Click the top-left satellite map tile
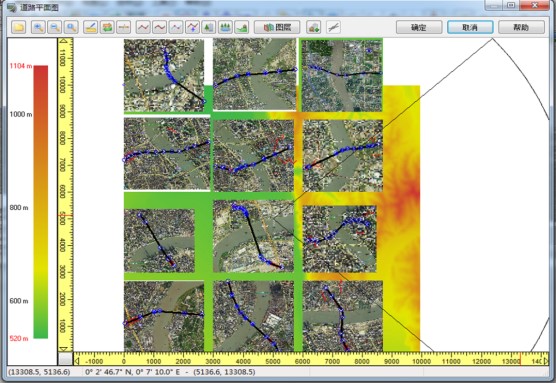 click(x=164, y=76)
